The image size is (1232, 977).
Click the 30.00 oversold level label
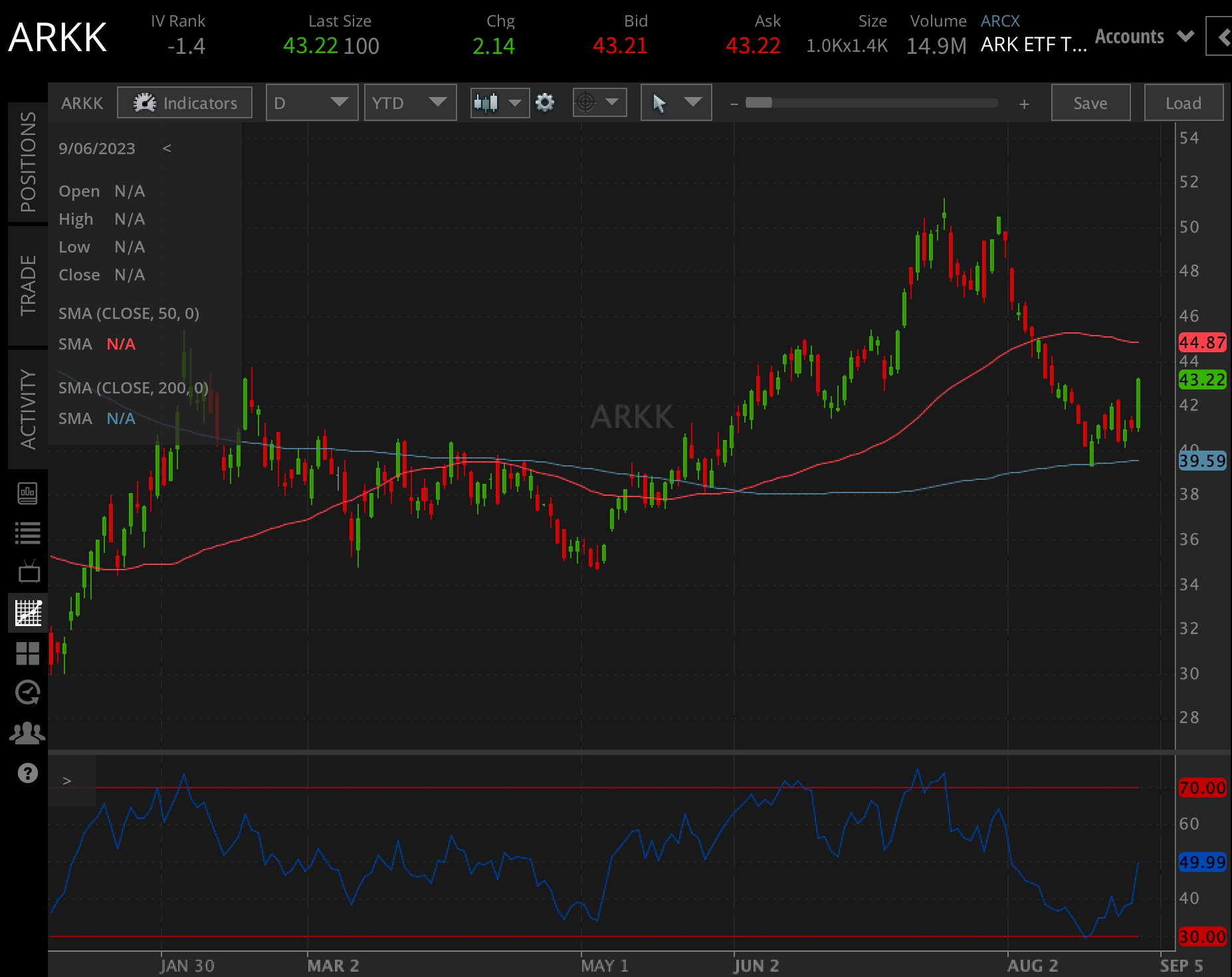click(1202, 936)
